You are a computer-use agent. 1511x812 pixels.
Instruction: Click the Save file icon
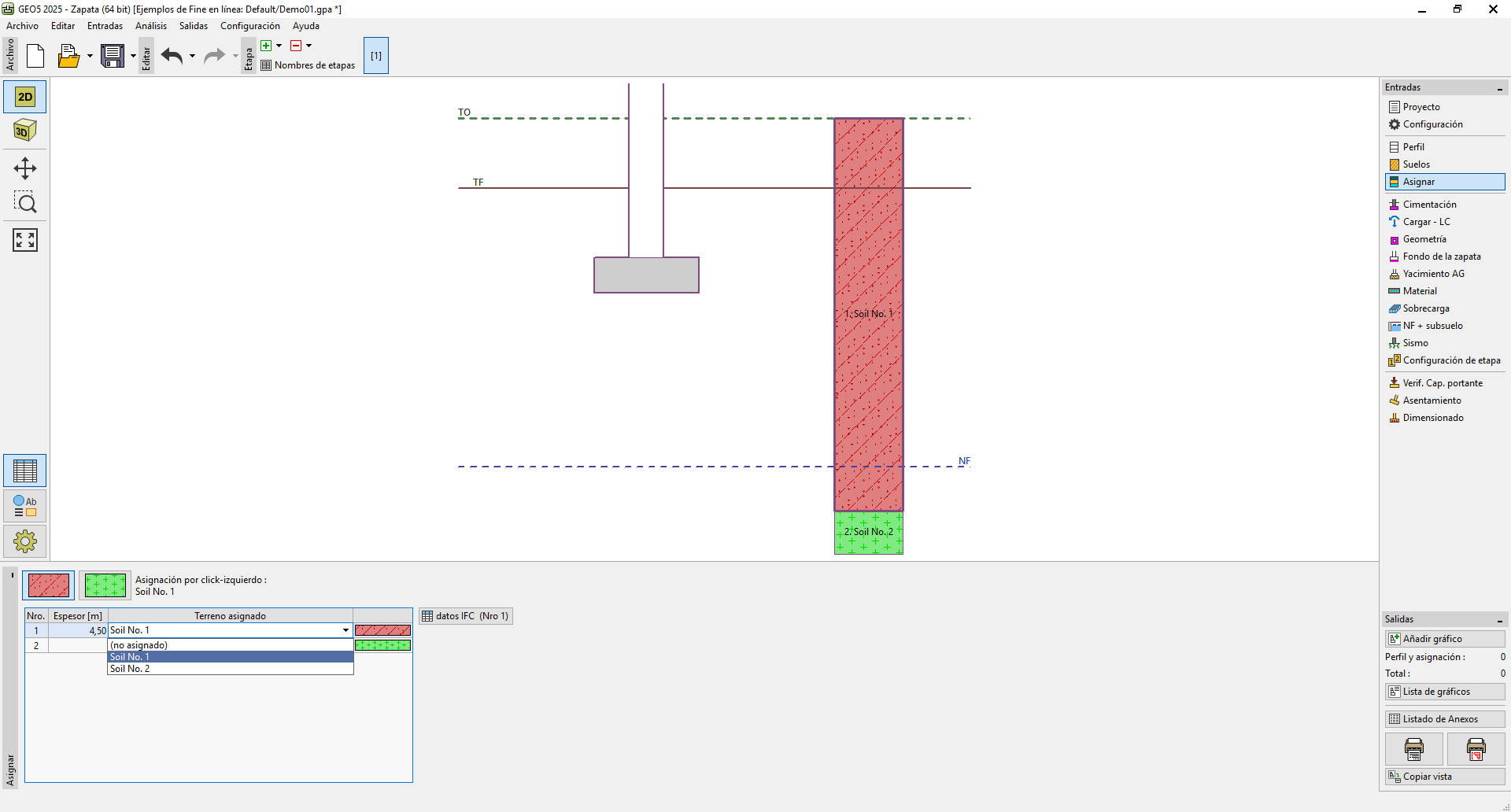tap(113, 56)
